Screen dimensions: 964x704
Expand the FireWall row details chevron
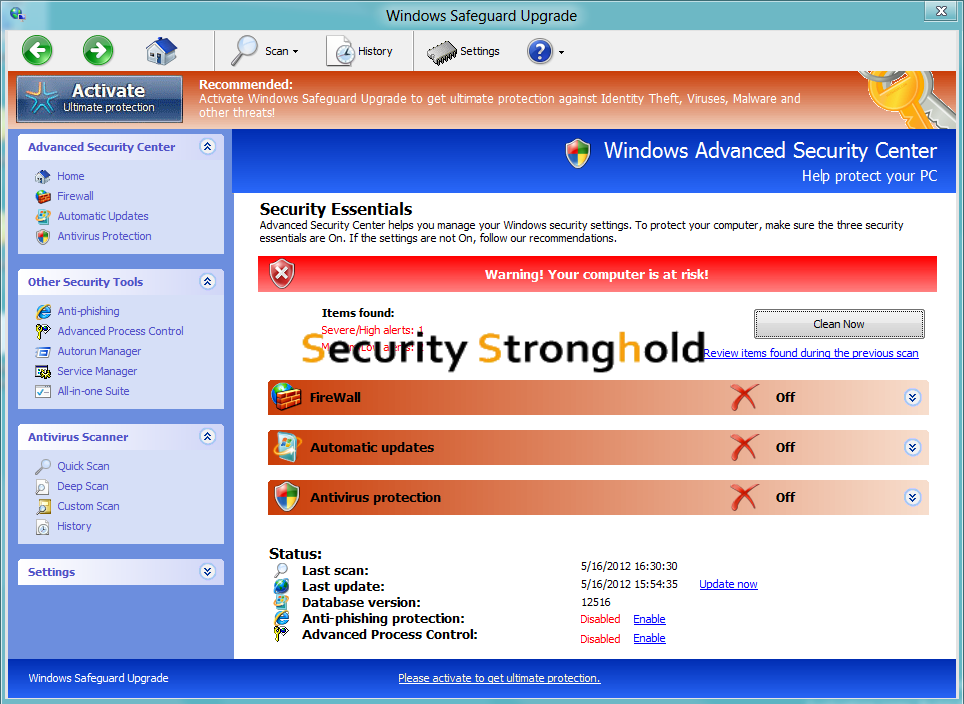pyautogui.click(x=912, y=398)
